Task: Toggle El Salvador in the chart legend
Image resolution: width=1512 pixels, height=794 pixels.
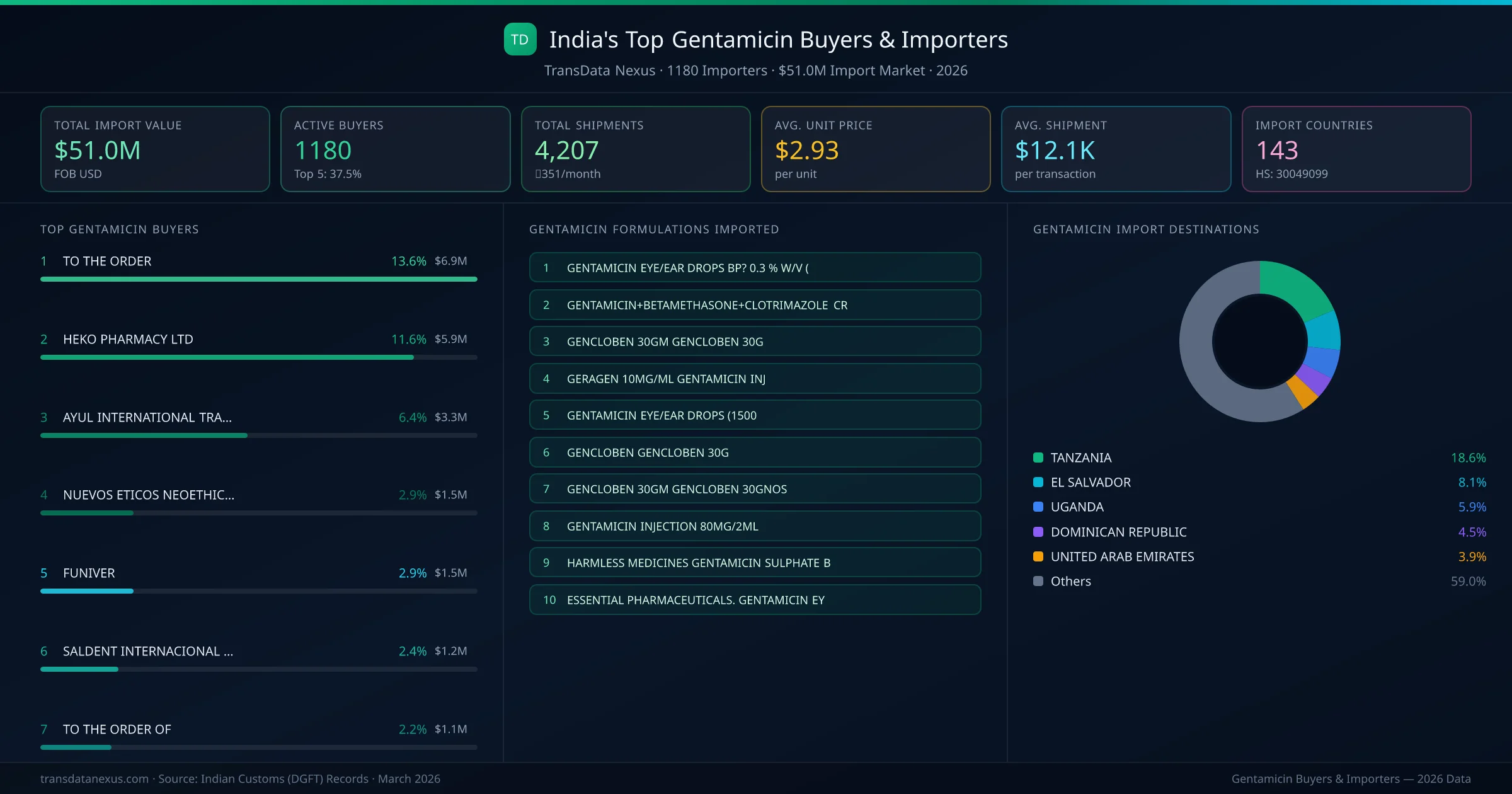Action: pos(1090,482)
